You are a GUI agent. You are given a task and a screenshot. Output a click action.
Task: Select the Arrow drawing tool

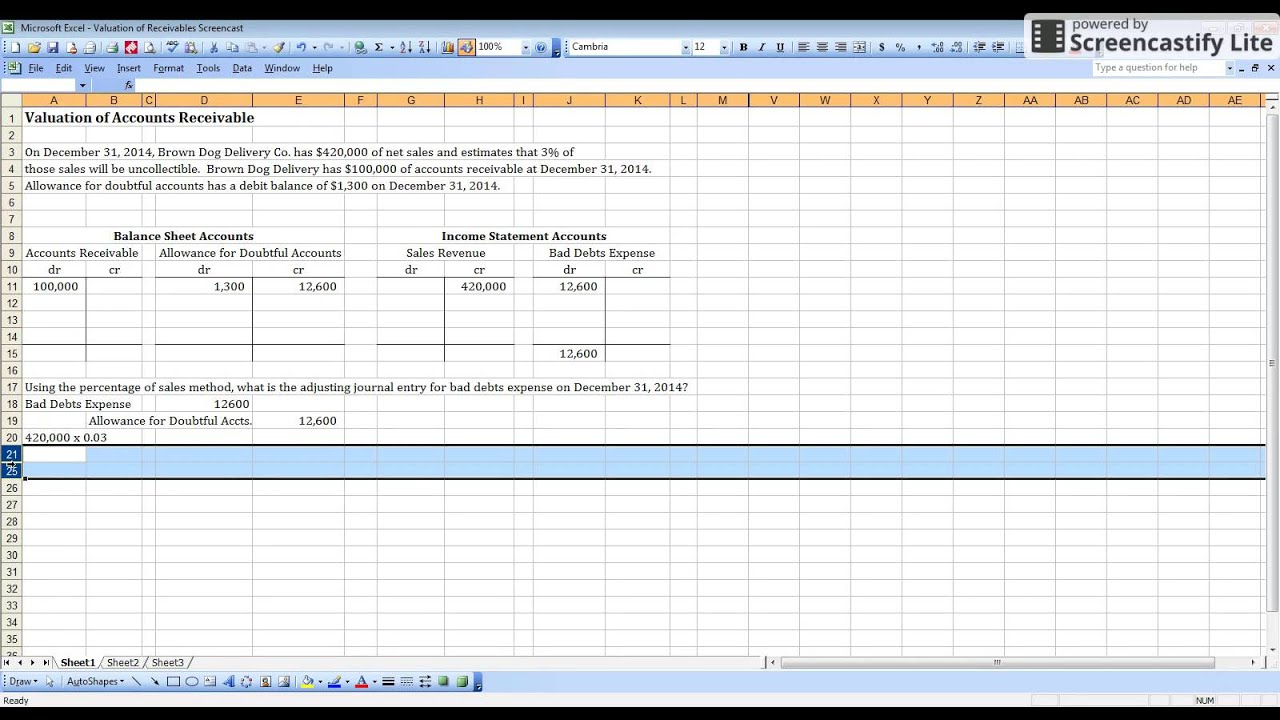(155, 682)
